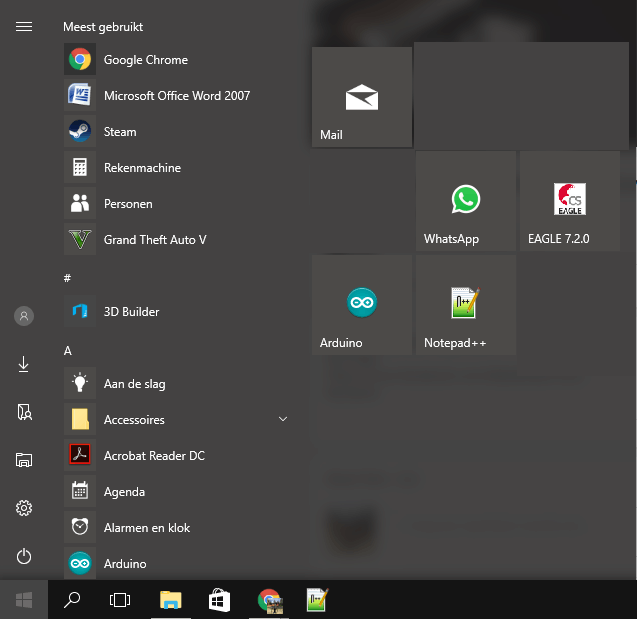Image resolution: width=637 pixels, height=619 pixels.
Task: Open the Notepad++ tile
Action: [x=466, y=305]
